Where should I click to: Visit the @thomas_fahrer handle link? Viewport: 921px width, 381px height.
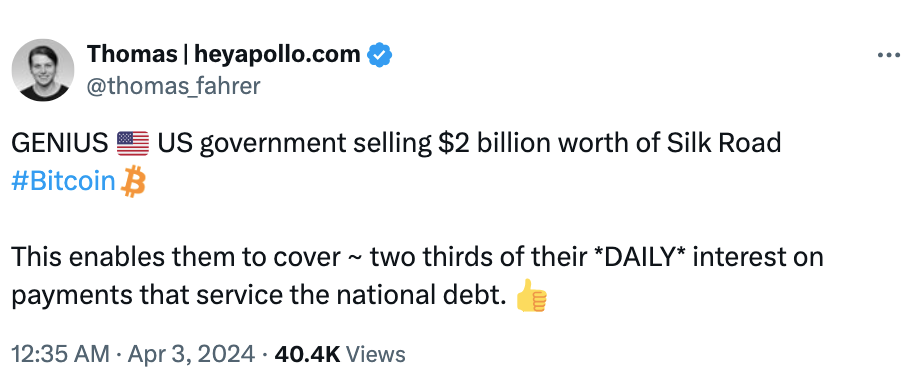click(x=173, y=86)
